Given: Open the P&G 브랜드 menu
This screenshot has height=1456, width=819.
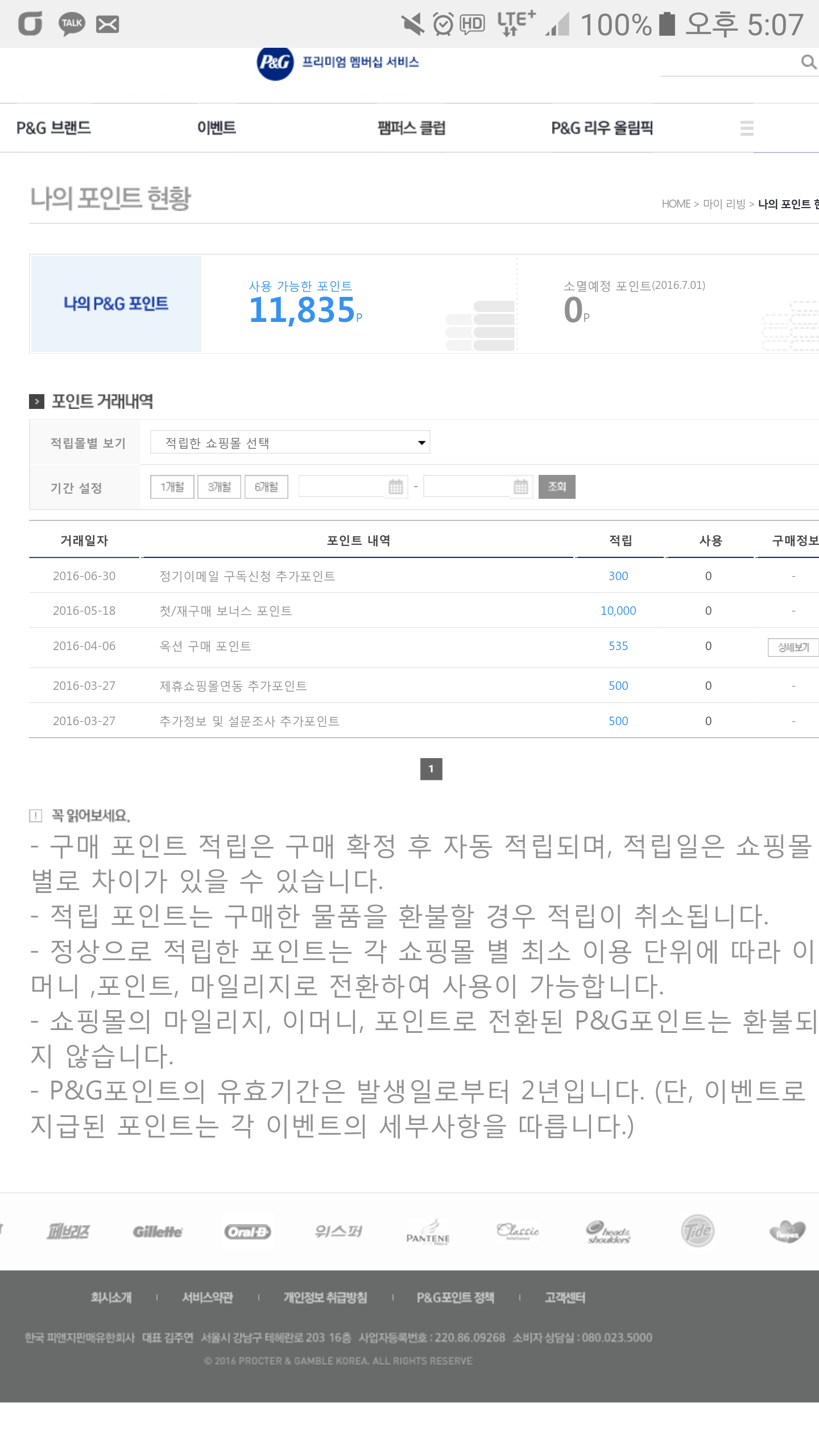Looking at the screenshot, I should coord(53,128).
